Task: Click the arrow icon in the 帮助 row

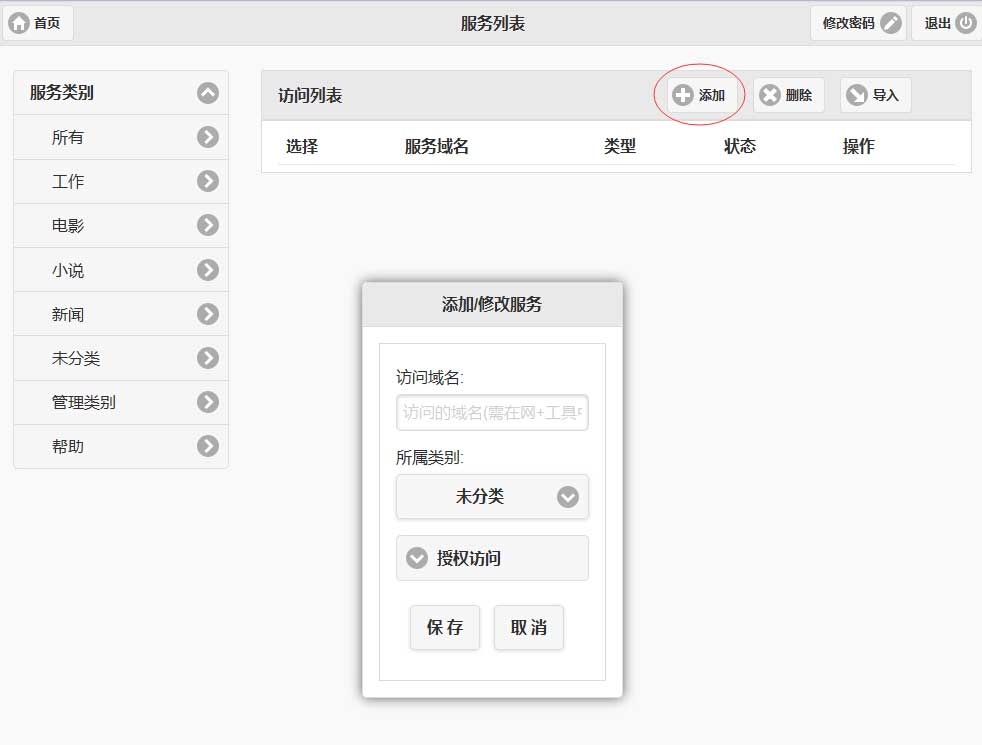Action: [208, 446]
